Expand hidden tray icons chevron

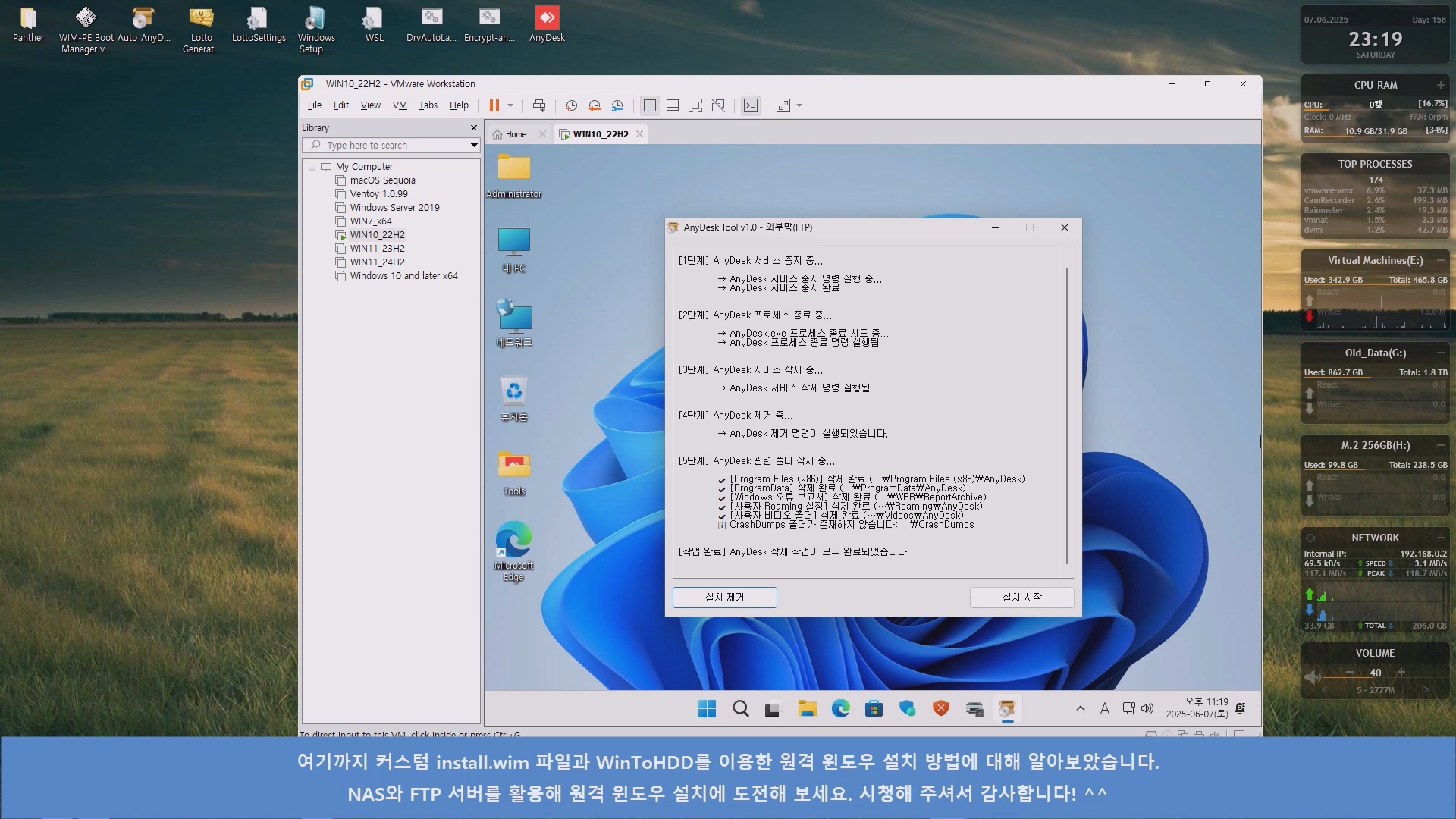pos(1081,708)
